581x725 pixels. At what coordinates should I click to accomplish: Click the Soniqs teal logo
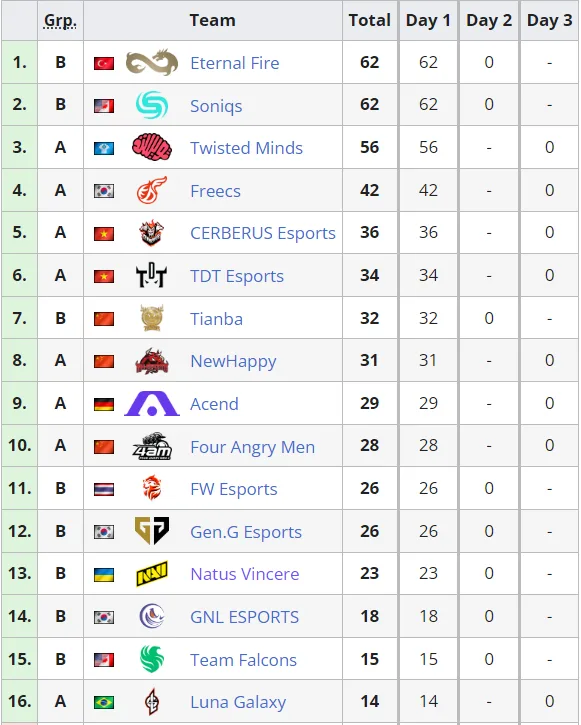(152, 105)
